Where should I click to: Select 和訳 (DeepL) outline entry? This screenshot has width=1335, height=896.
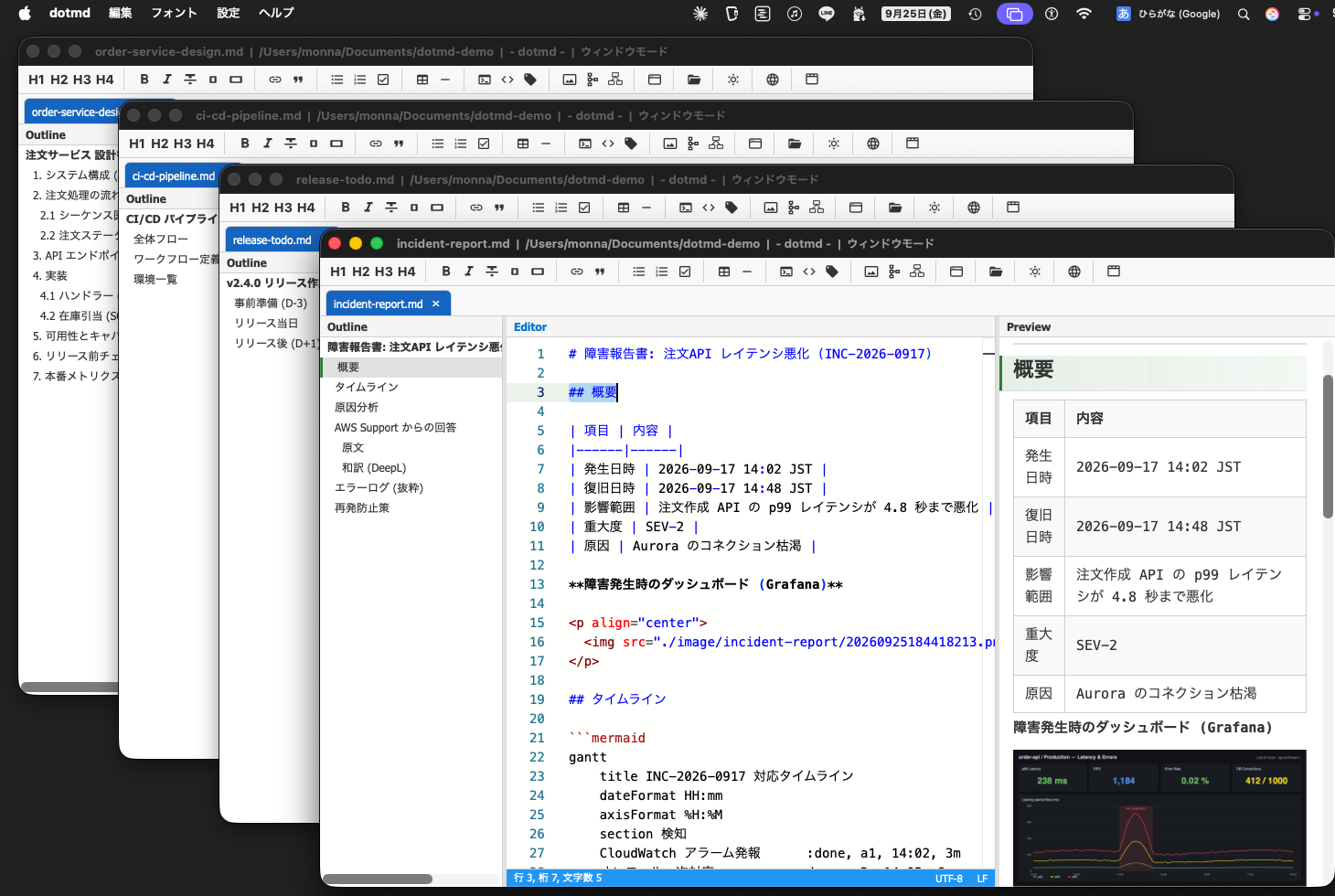(x=374, y=467)
